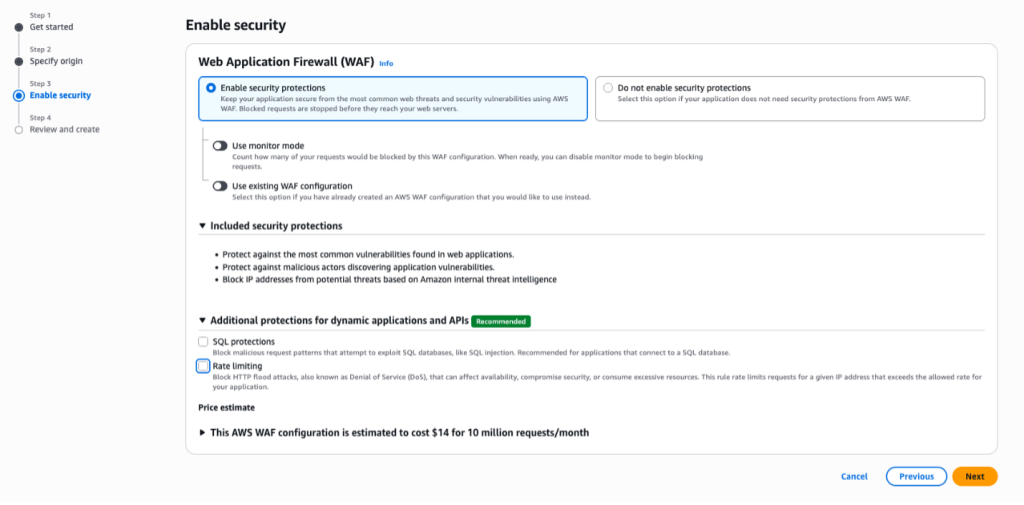The width and height of the screenshot is (1024, 505).
Task: Collapse Included security protections section
Action: (x=203, y=226)
